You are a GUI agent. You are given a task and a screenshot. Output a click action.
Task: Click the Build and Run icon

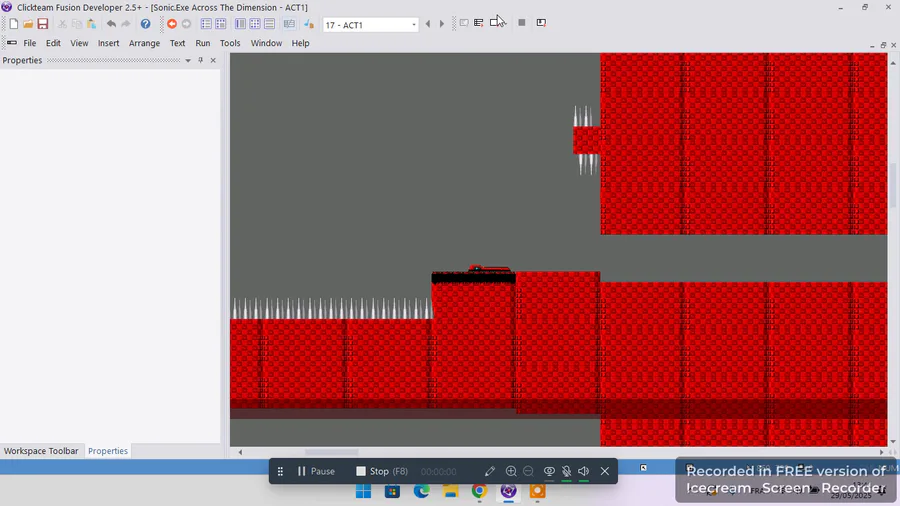[541, 23]
